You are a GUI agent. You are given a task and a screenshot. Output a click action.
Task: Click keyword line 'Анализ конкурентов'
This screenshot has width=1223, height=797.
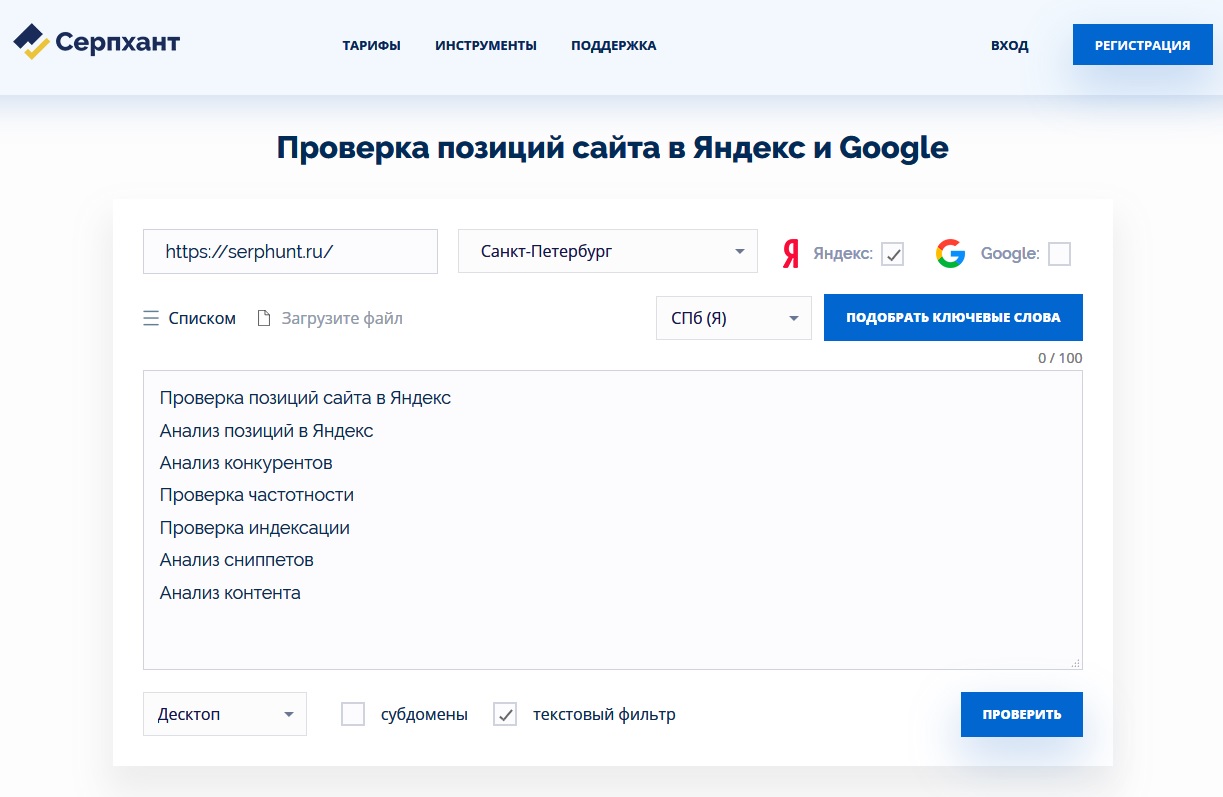[x=246, y=463]
